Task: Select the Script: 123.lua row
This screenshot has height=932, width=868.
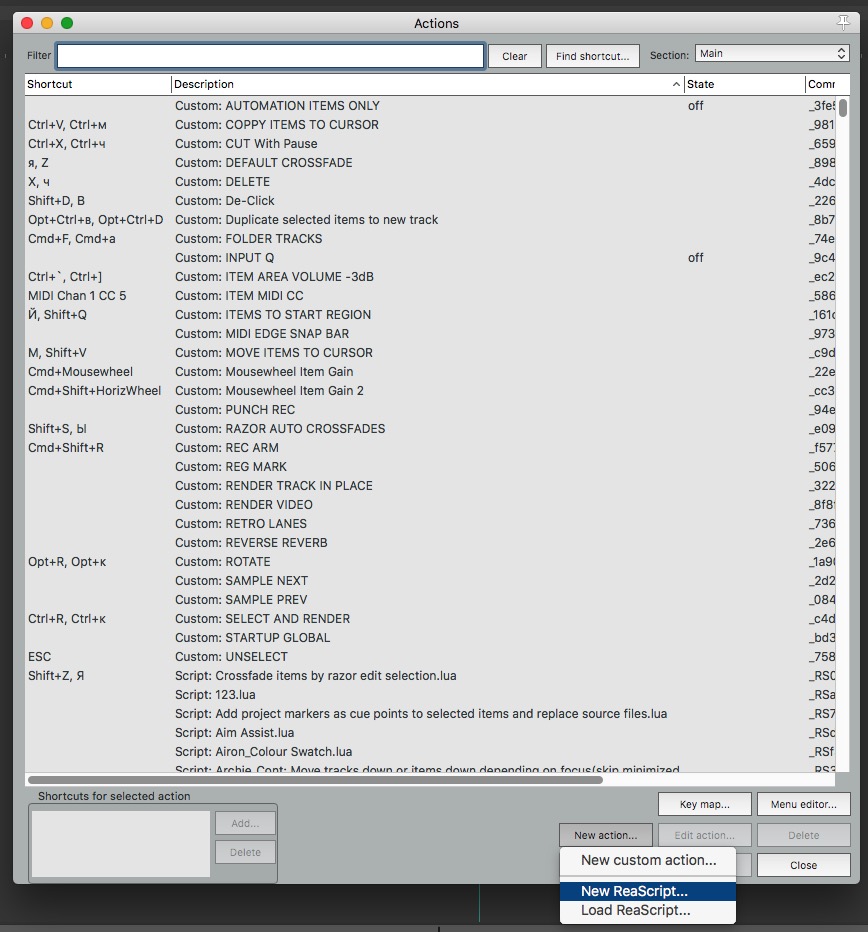Action: click(430, 695)
